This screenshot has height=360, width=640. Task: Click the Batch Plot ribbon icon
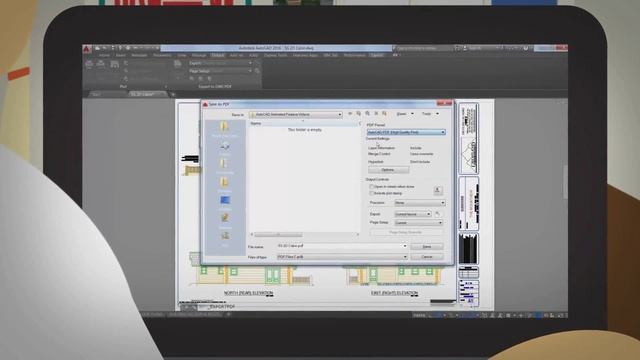tap(101, 64)
